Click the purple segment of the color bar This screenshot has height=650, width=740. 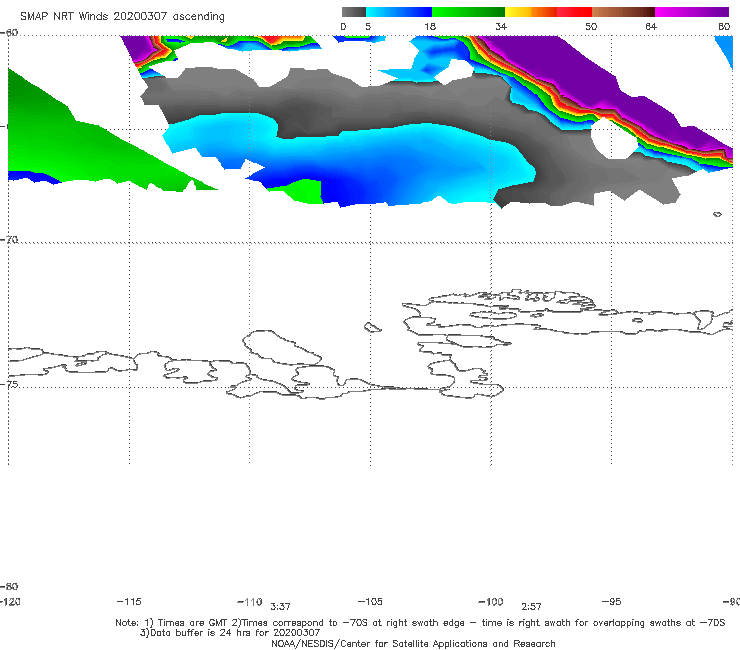692,12
